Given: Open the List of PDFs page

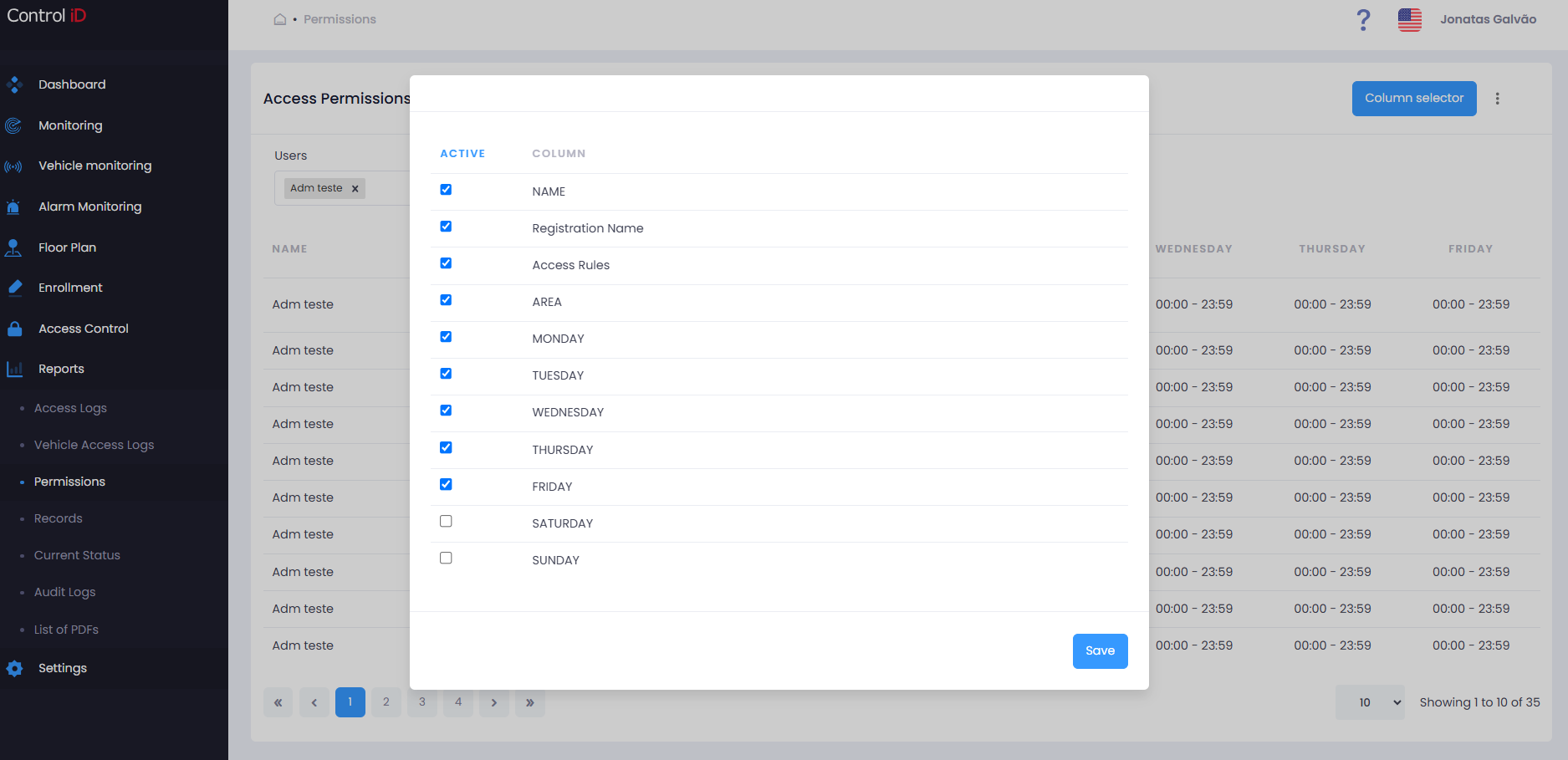Looking at the screenshot, I should (66, 630).
